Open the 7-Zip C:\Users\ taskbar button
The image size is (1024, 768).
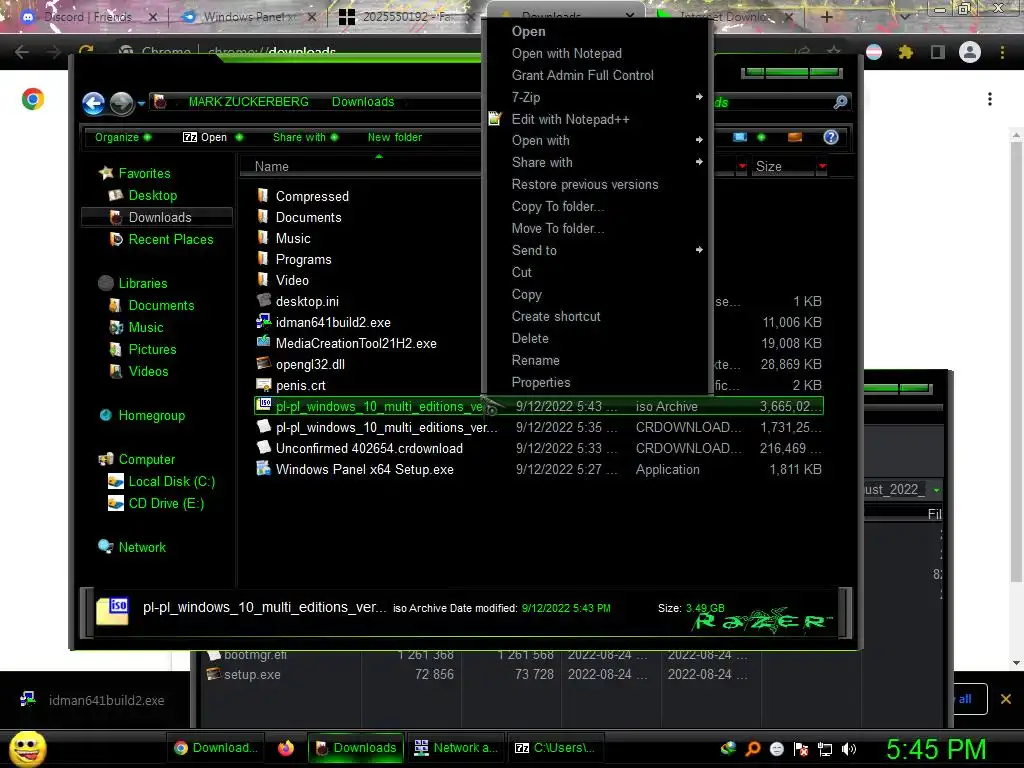[555, 748]
